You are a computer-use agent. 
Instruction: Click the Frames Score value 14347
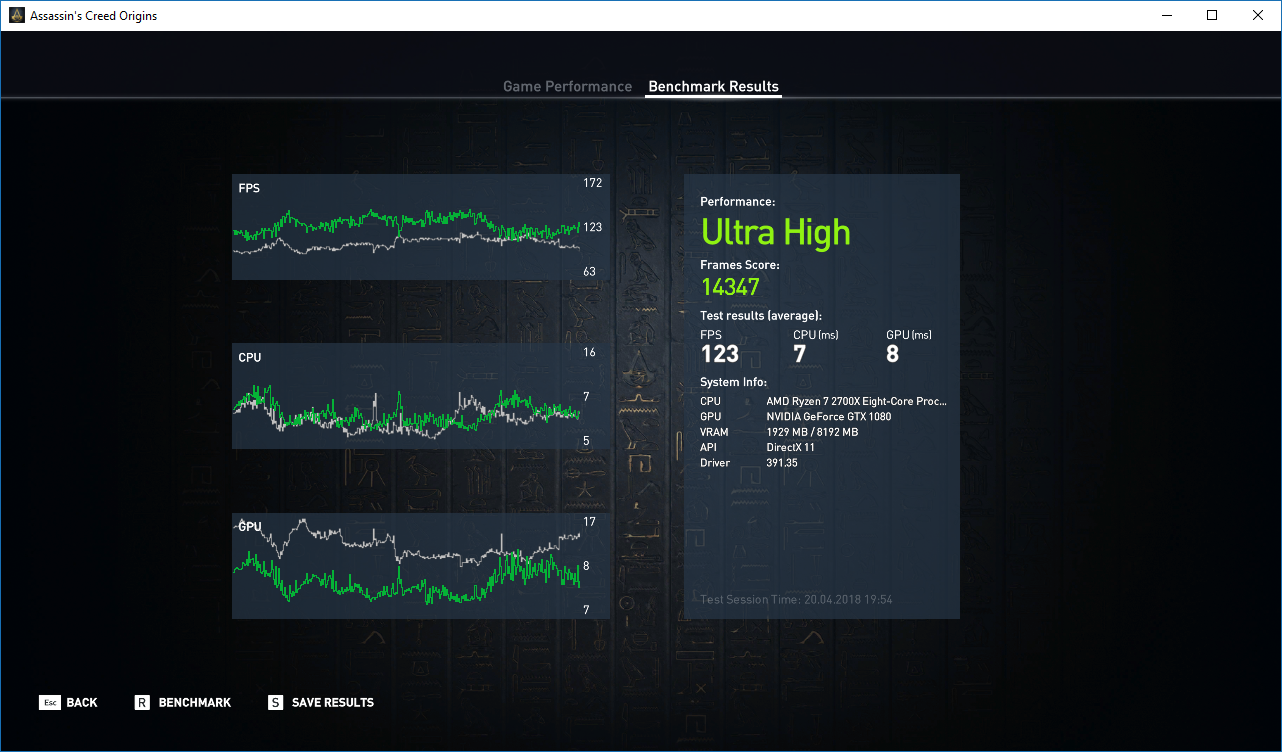point(730,287)
